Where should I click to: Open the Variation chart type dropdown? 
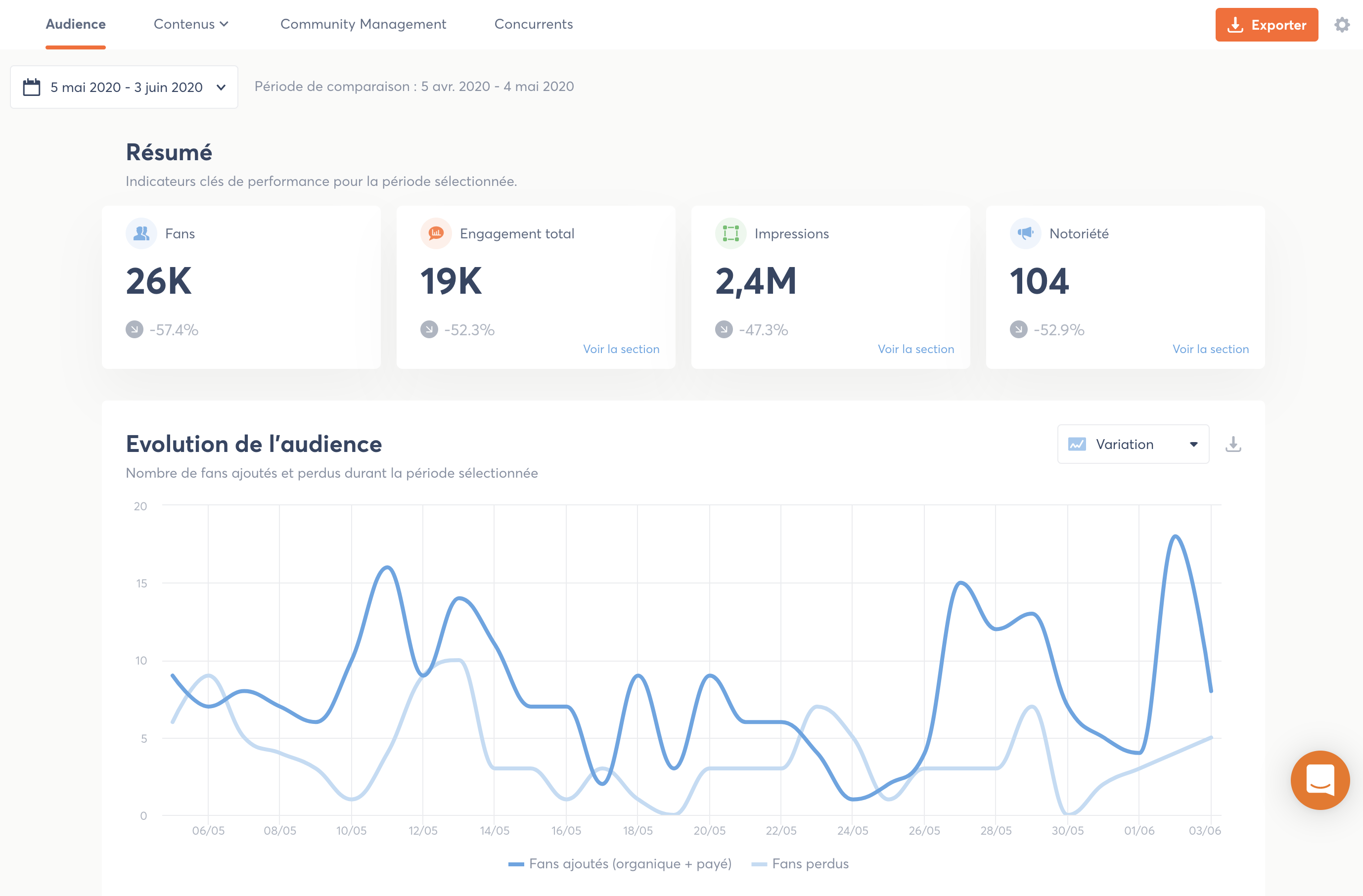tap(1133, 444)
